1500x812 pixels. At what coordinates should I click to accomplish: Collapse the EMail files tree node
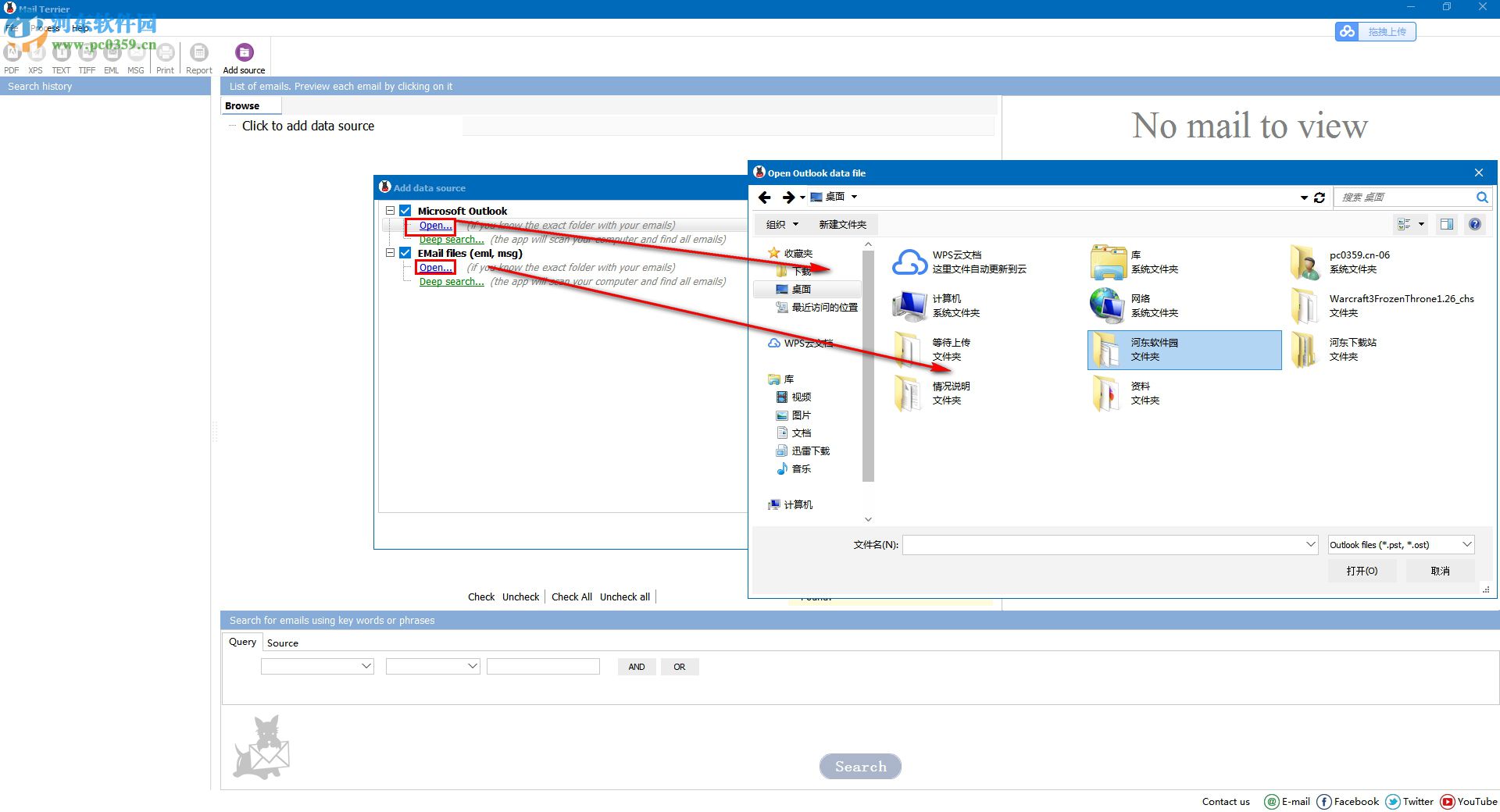point(391,253)
